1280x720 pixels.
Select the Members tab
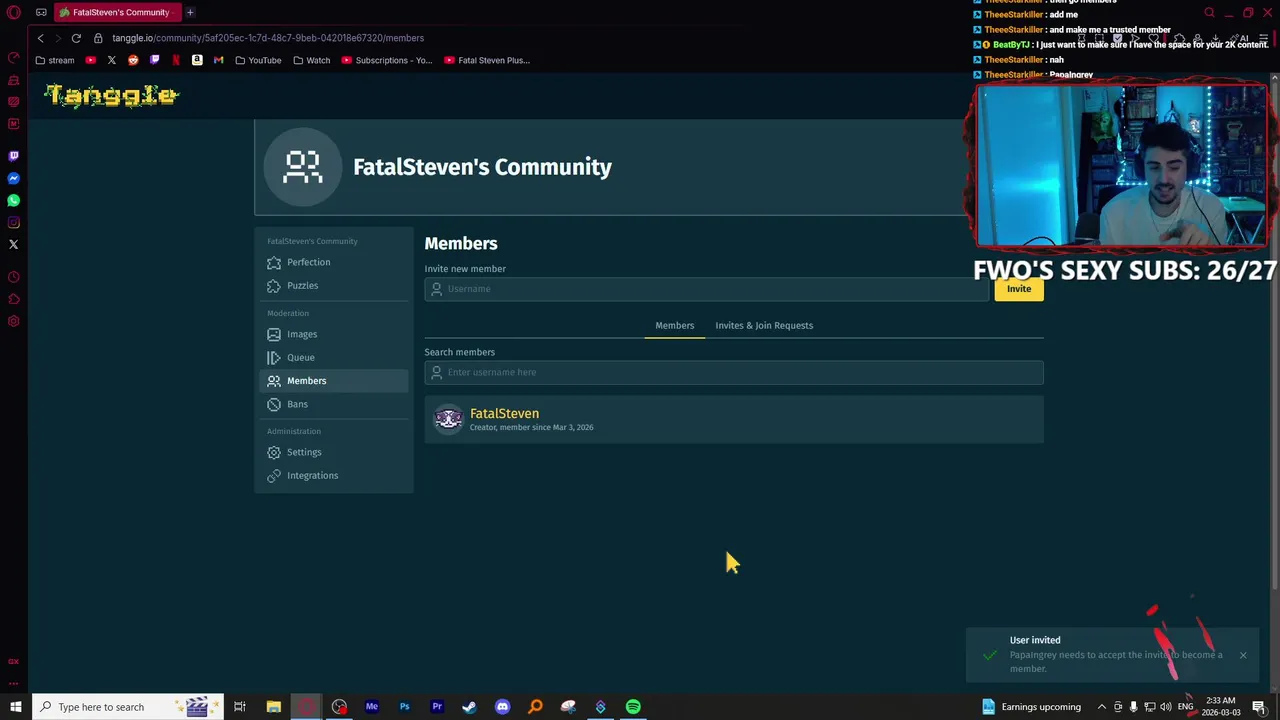[x=674, y=325]
